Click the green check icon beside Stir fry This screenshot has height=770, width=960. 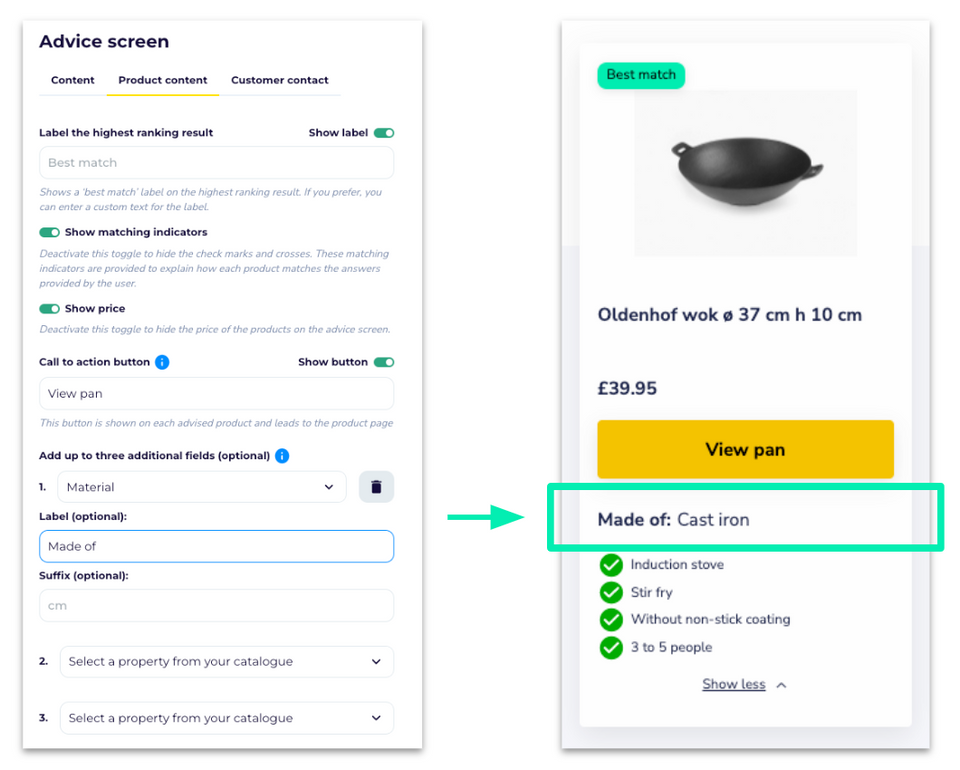(611, 592)
